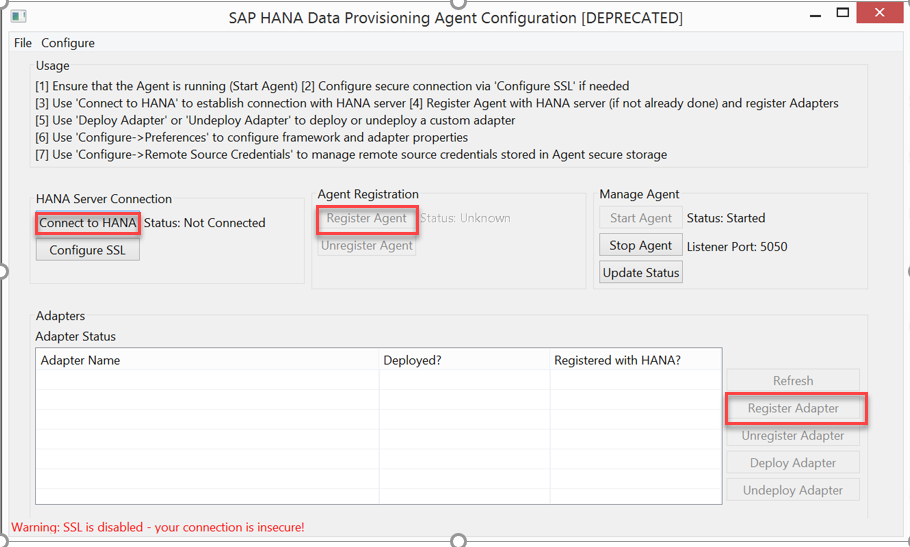
Task: Open Configure SSL settings
Action: (x=88, y=250)
